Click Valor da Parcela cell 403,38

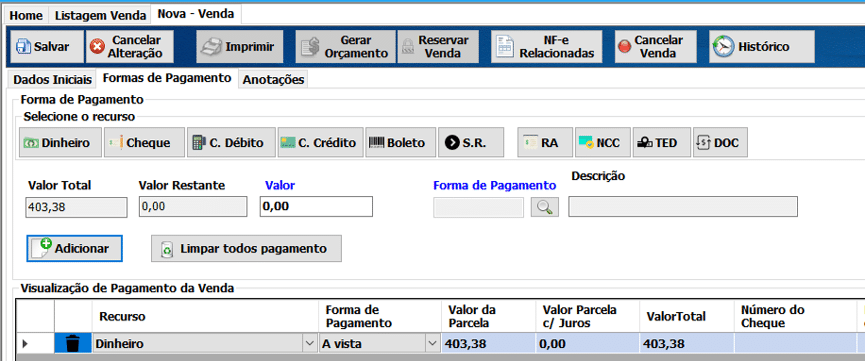pos(488,344)
